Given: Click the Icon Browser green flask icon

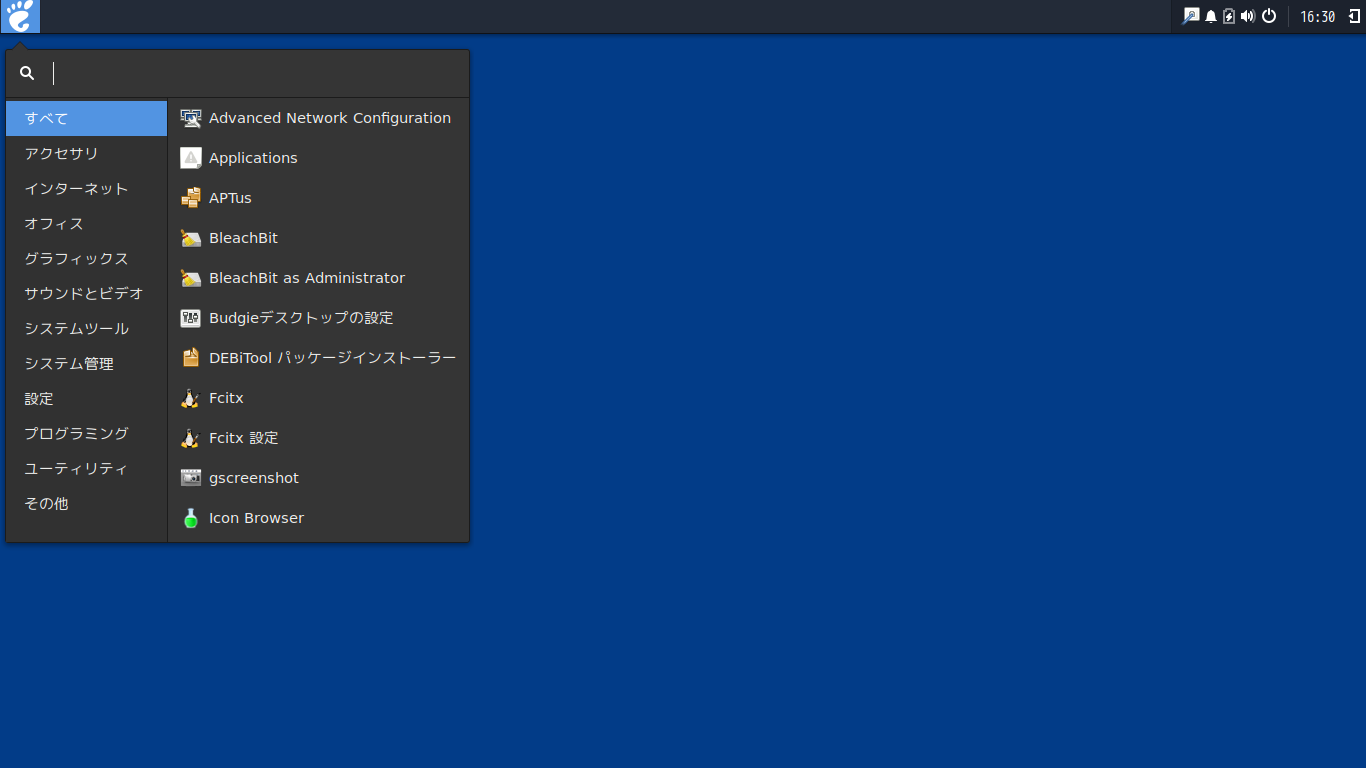Looking at the screenshot, I should point(190,518).
